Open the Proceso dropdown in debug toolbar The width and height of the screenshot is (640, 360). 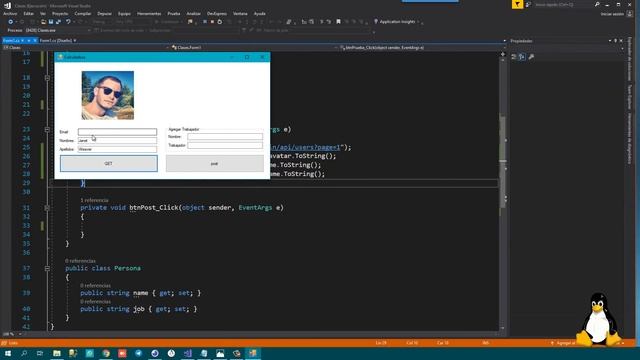tap(57, 30)
